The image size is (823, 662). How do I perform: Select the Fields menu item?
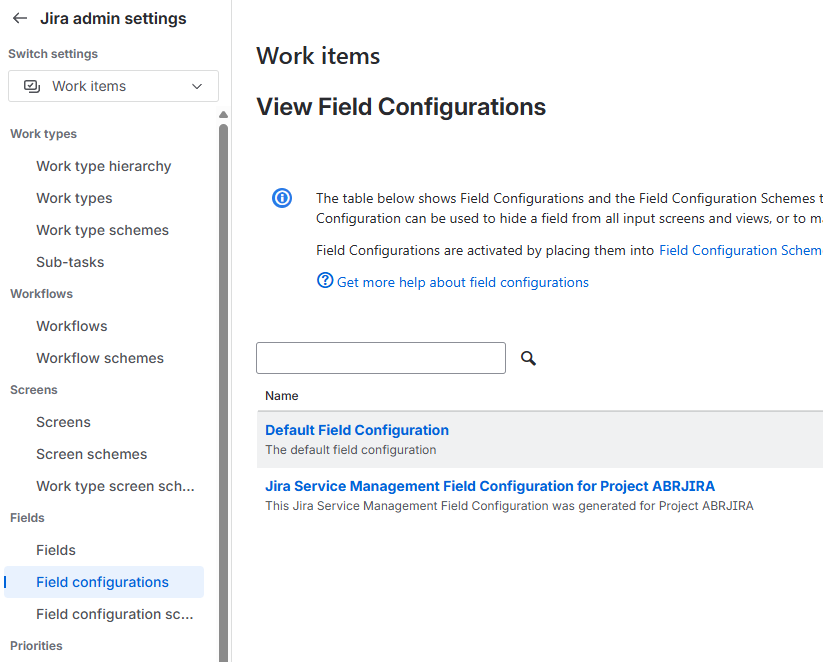click(56, 550)
